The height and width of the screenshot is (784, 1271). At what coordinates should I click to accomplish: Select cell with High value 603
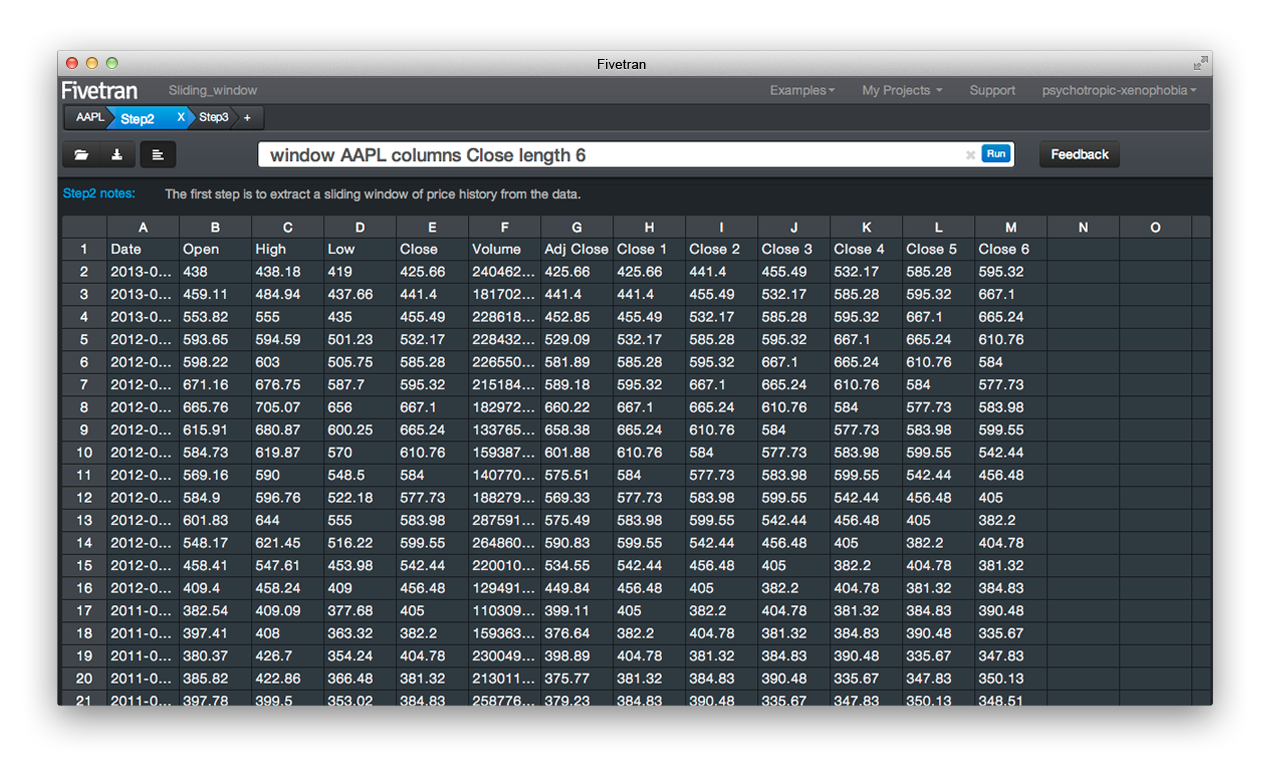coord(287,362)
